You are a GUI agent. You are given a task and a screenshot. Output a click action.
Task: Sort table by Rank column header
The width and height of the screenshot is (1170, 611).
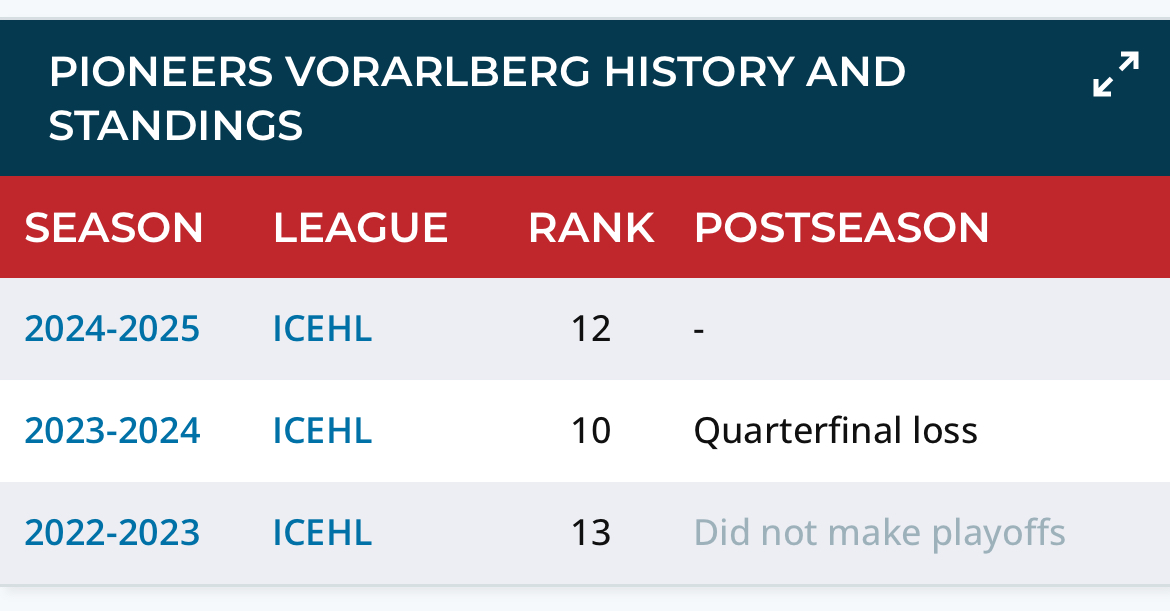(591, 228)
